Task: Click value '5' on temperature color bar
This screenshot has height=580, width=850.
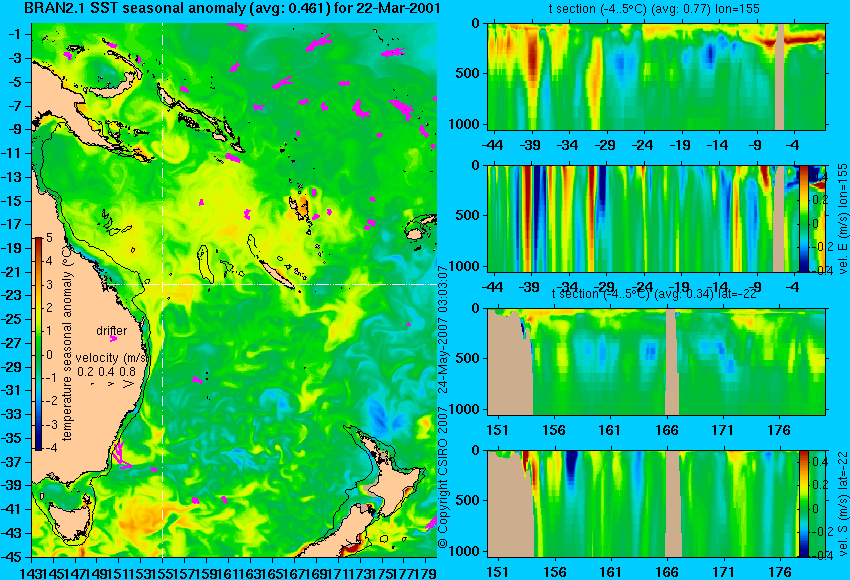Action: (x=49, y=237)
